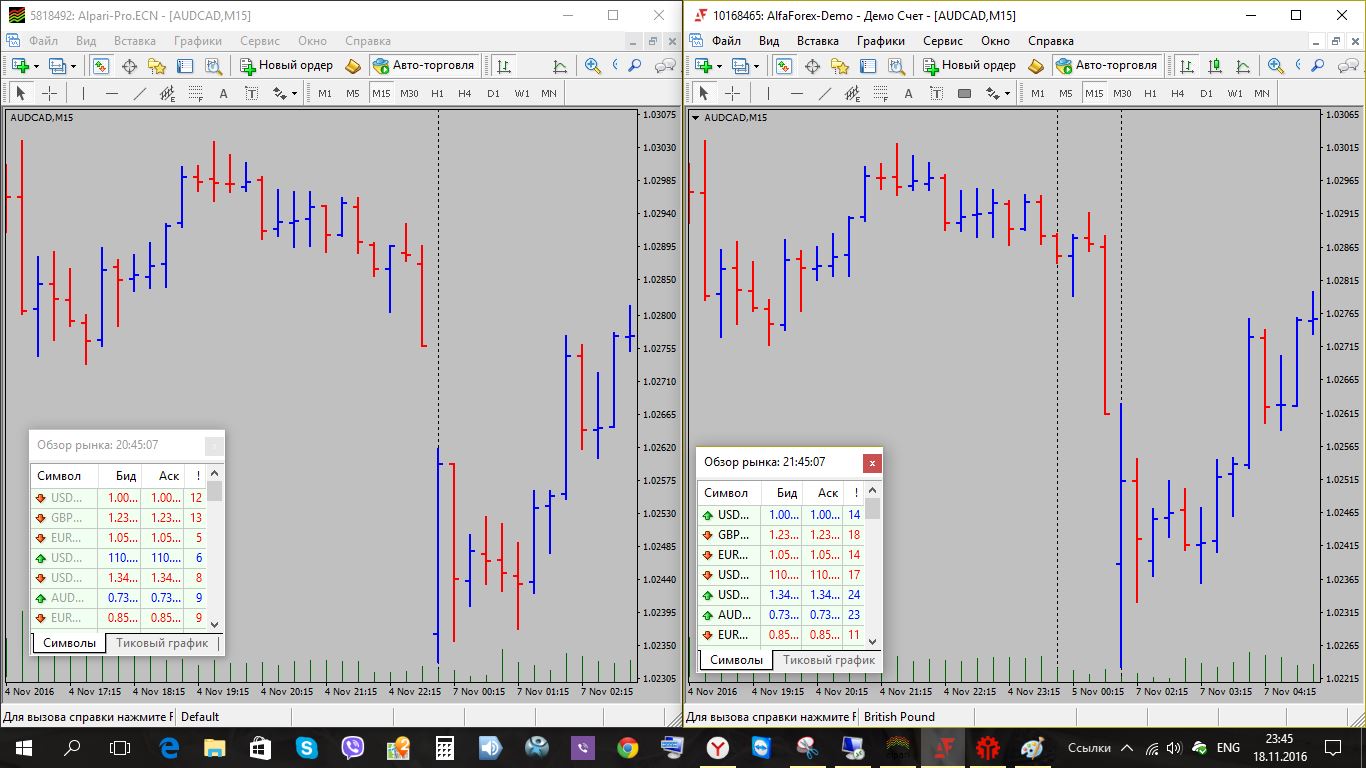This screenshot has height=768, width=1366.
Task: Click New chart icon in Alpari window
Action: pyautogui.click(x=19, y=66)
